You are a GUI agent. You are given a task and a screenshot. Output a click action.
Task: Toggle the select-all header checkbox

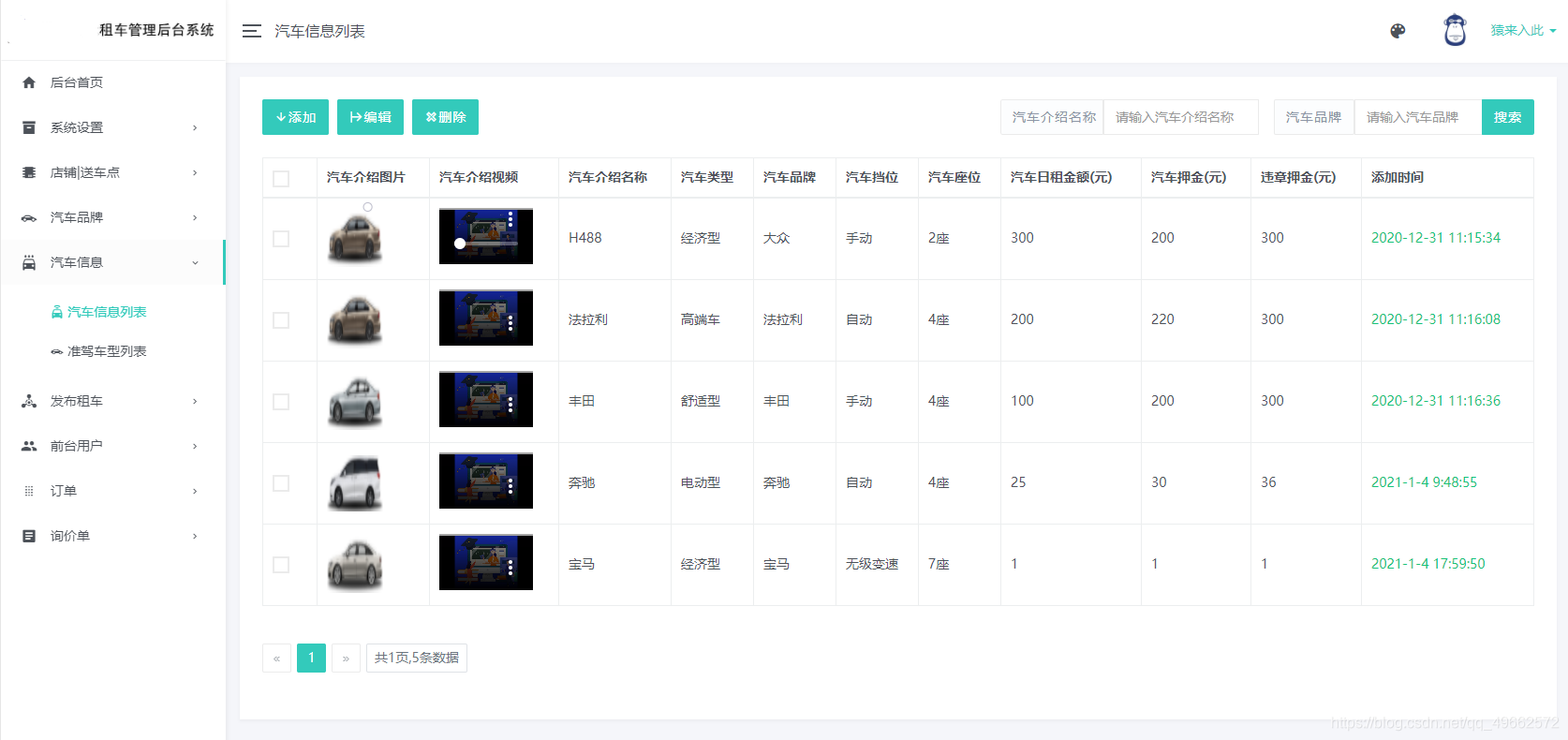281,179
